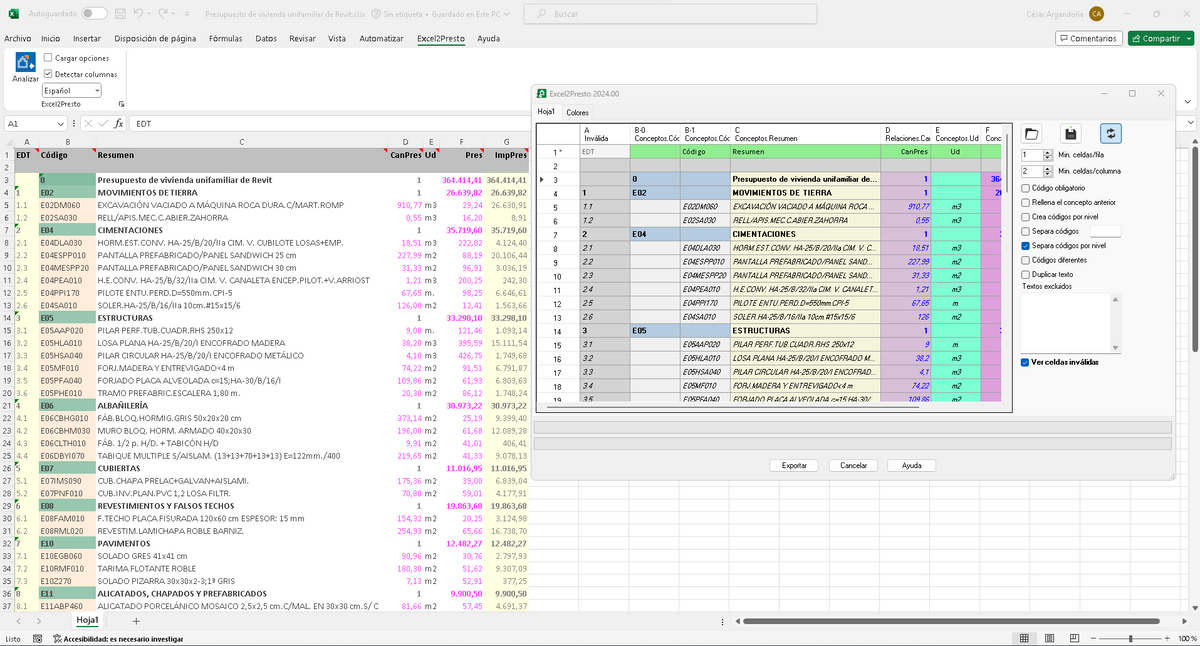This screenshot has width=1200, height=646.
Task: Enable the Código obligatorio checkbox
Action: [1025, 188]
